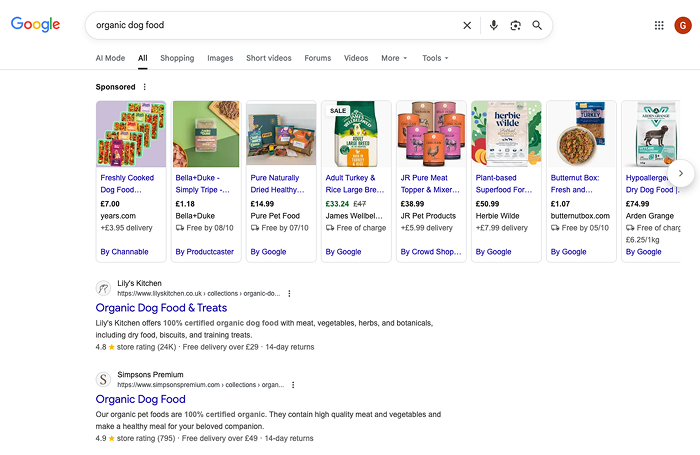Image resolution: width=700 pixels, height=455 pixels.
Task: Open JR Pure Meat Topper & Mixer link
Action: [429, 184]
